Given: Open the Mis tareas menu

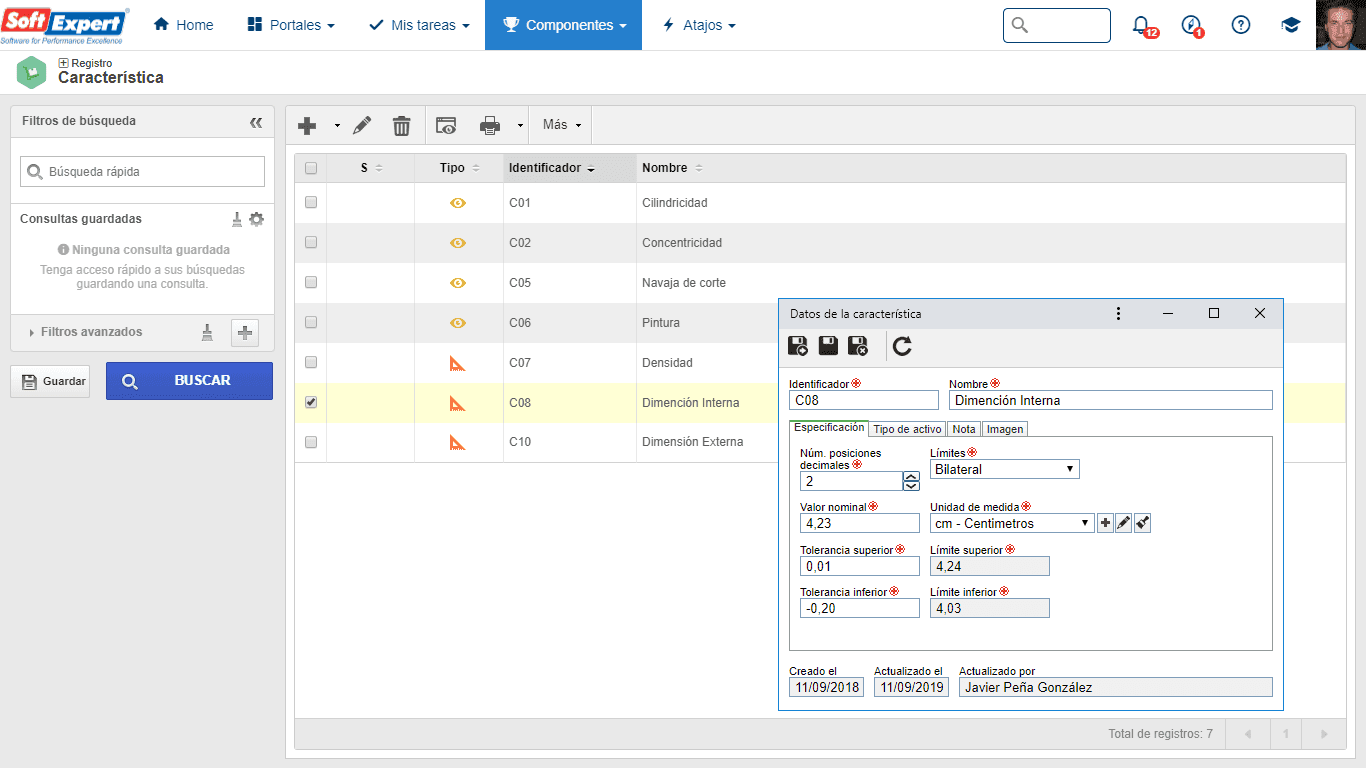Looking at the screenshot, I should click(x=420, y=25).
